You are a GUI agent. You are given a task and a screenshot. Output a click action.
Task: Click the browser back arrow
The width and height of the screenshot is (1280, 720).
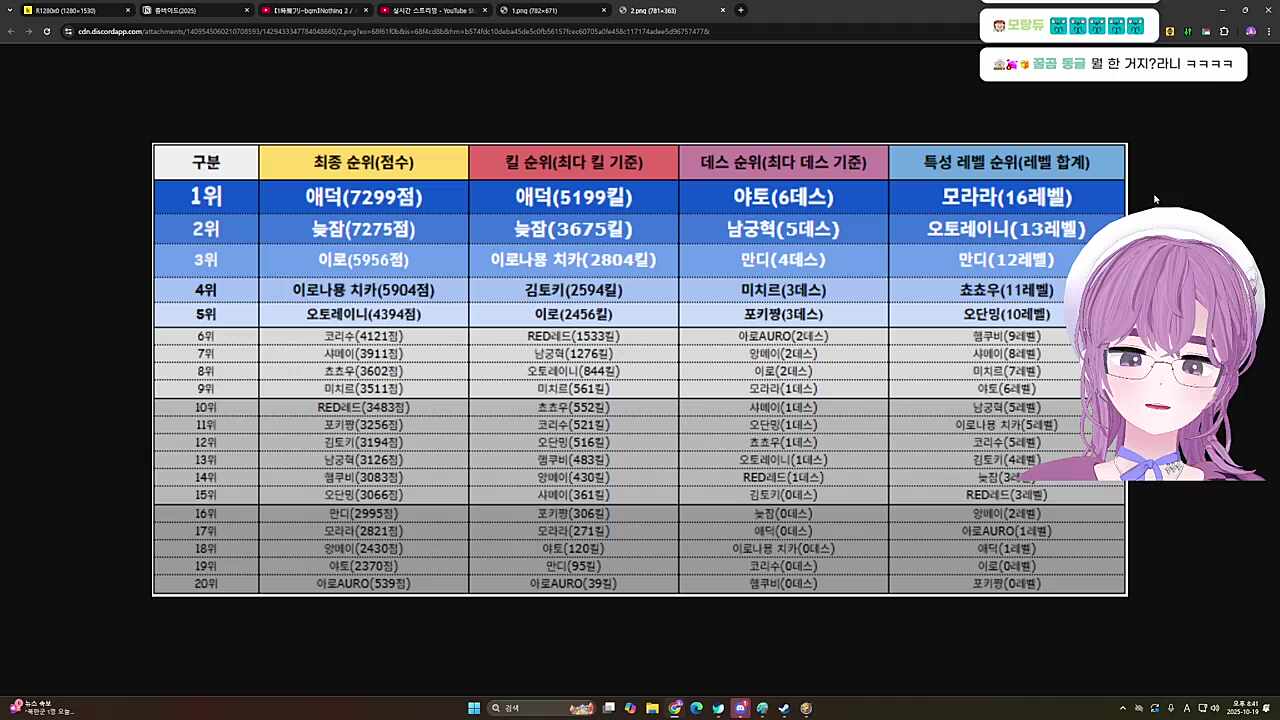tap(10, 31)
